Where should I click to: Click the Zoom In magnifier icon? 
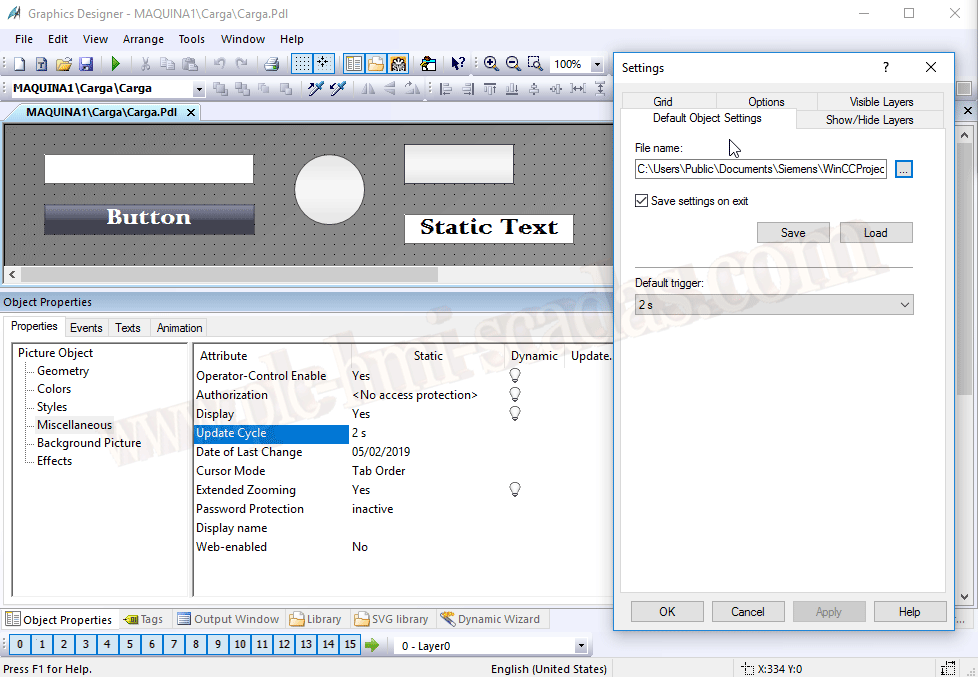click(x=491, y=64)
